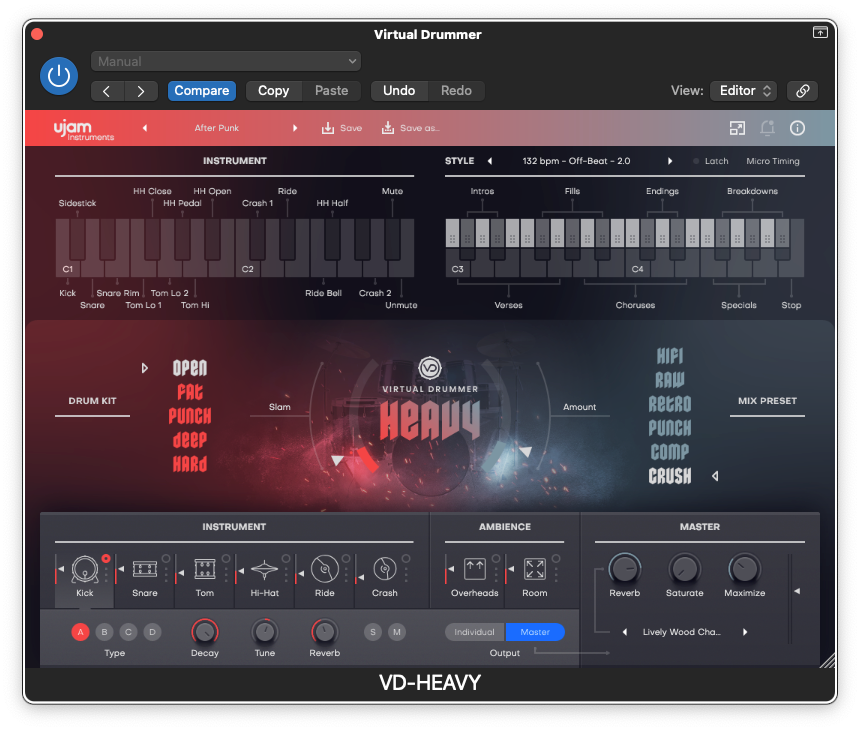Select kick type B
This screenshot has height=731, width=860.
point(104,632)
